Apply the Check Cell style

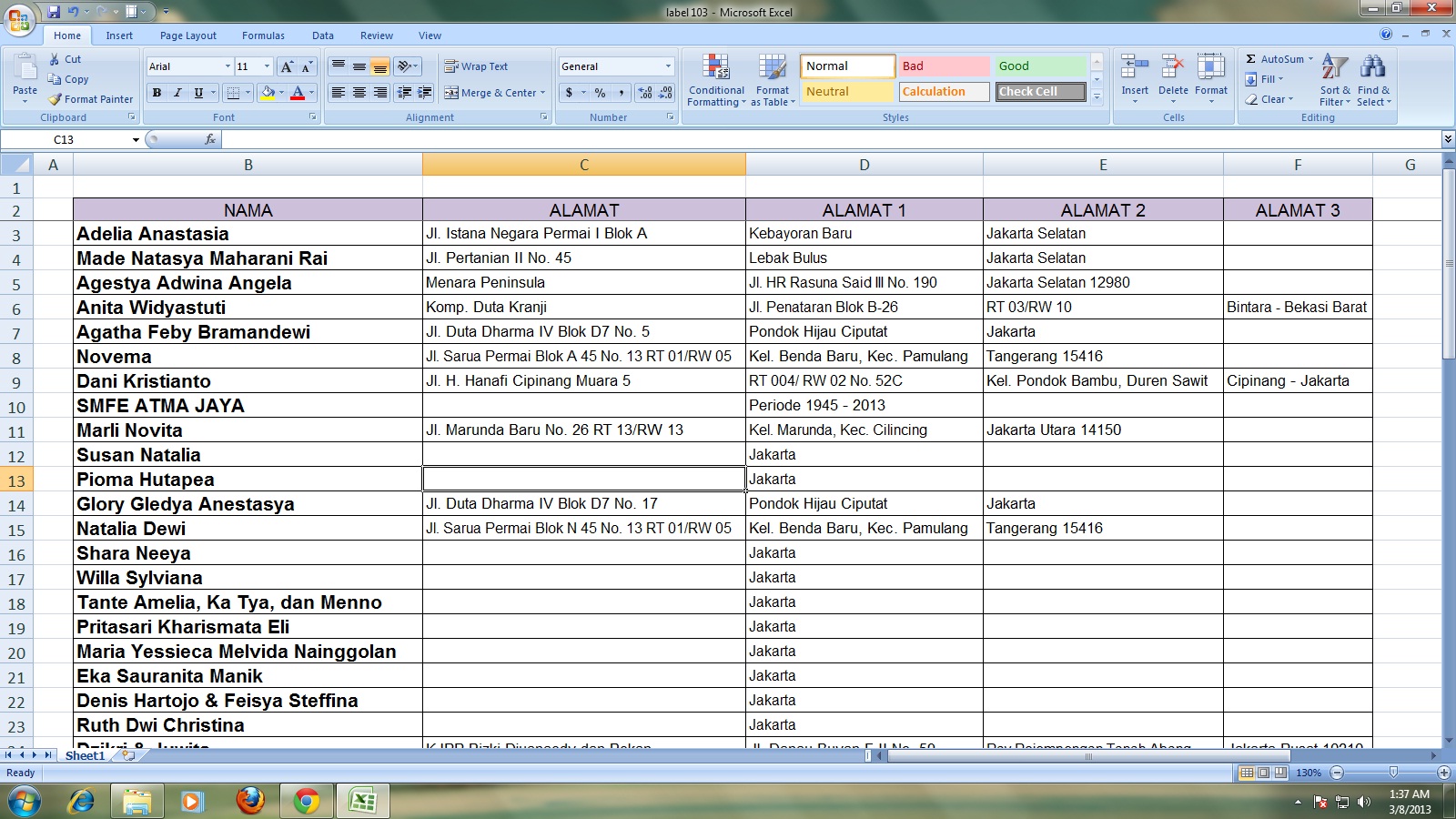click(x=1040, y=92)
